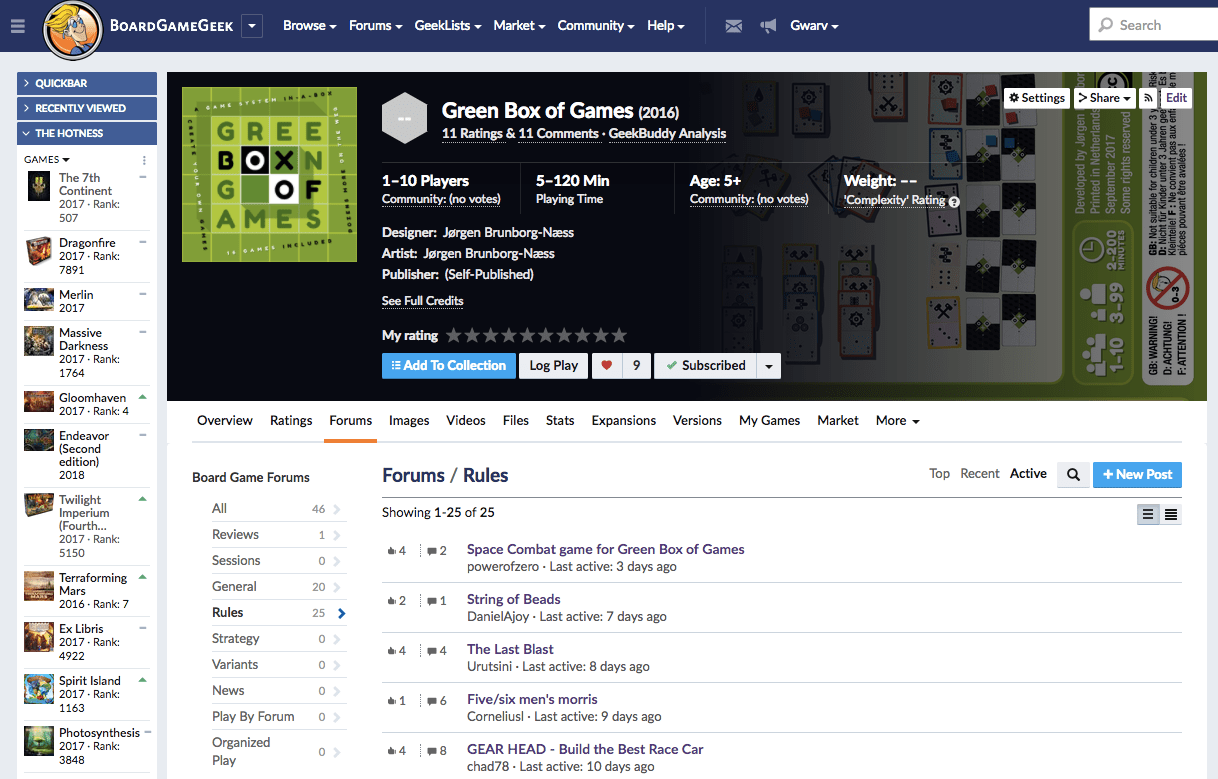Click the Green Box of Games cover image
Viewport: 1218px width, 779px height.
pyautogui.click(x=269, y=175)
